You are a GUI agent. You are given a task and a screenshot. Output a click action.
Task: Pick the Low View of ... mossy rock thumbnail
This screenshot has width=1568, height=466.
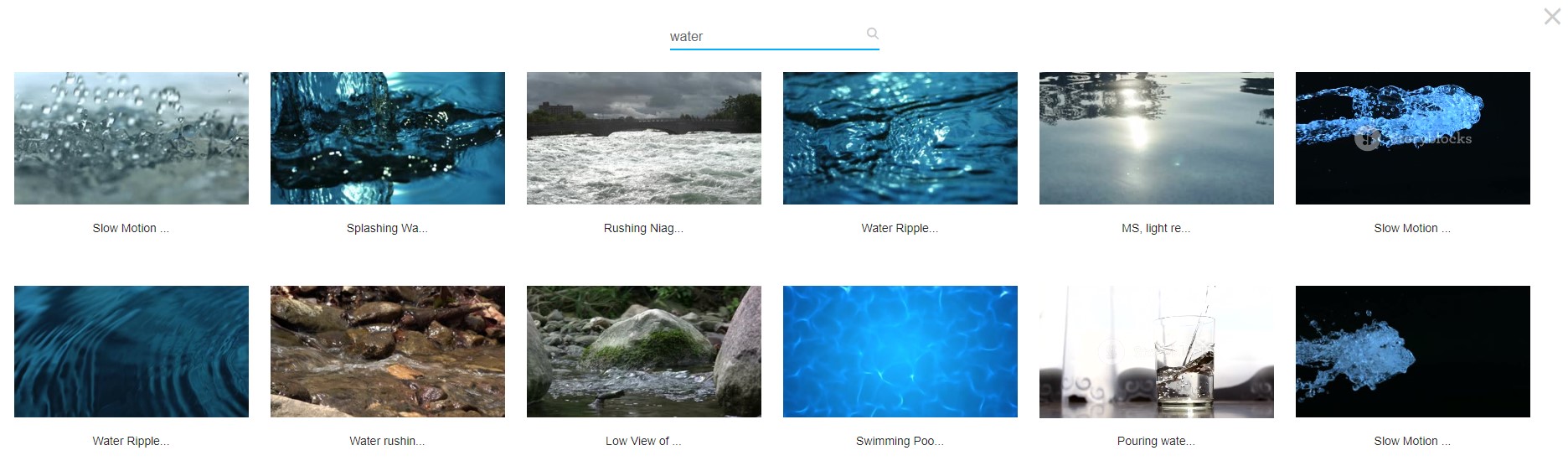click(x=644, y=352)
